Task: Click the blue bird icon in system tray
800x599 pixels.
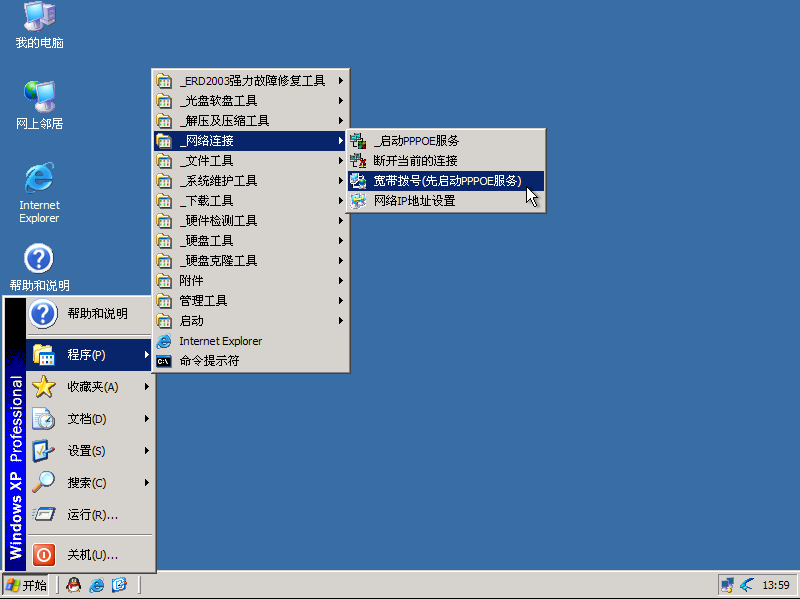Action: [x=748, y=585]
